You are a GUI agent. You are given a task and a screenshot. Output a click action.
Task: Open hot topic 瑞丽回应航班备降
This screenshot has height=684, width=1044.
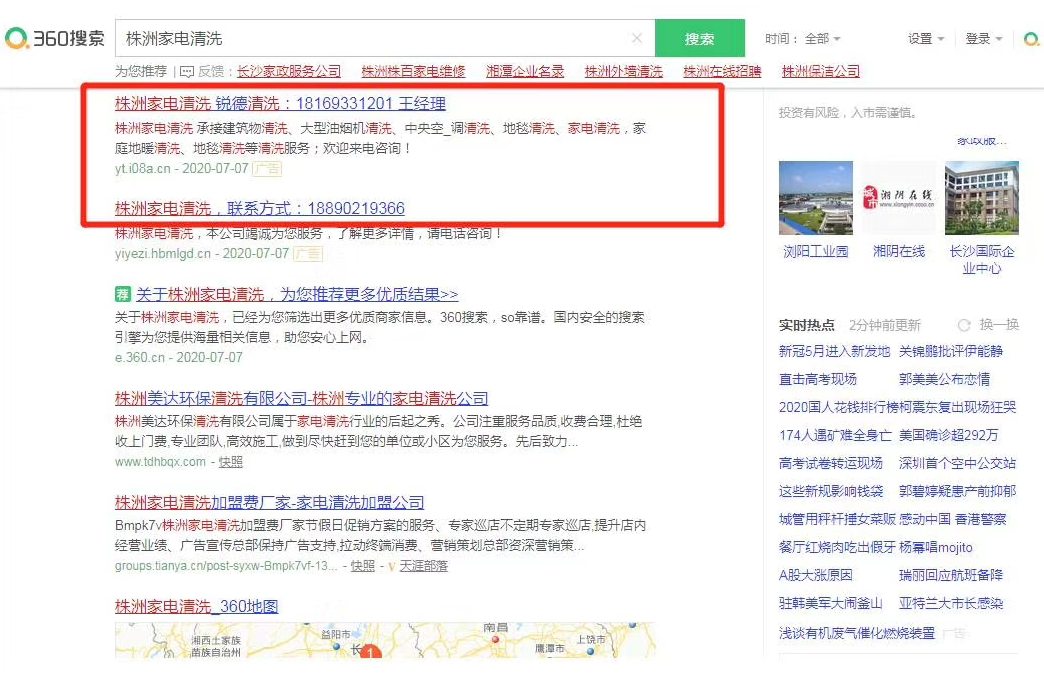tap(951, 575)
